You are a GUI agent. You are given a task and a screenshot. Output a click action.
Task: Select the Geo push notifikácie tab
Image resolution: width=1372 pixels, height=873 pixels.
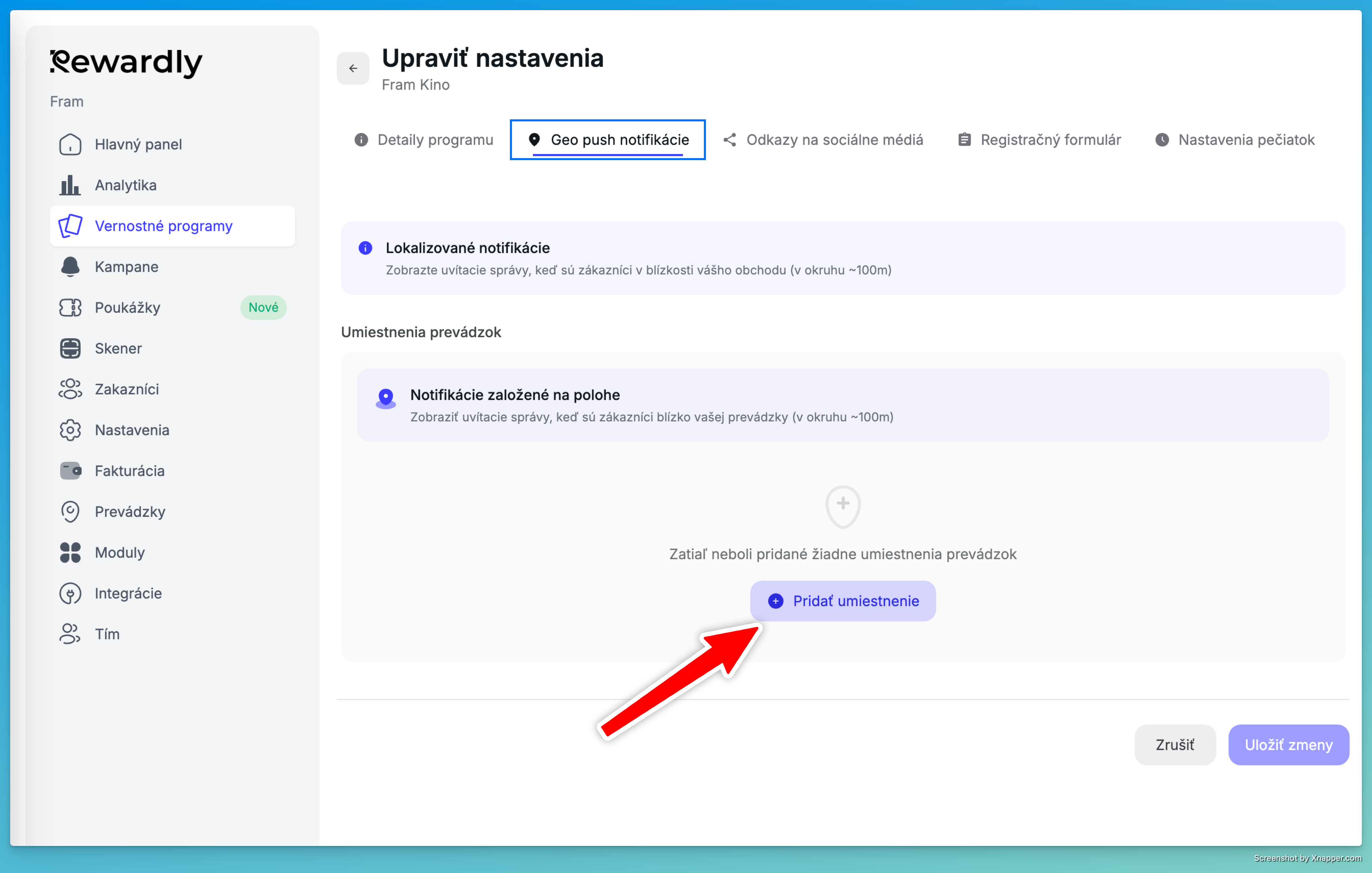click(608, 140)
